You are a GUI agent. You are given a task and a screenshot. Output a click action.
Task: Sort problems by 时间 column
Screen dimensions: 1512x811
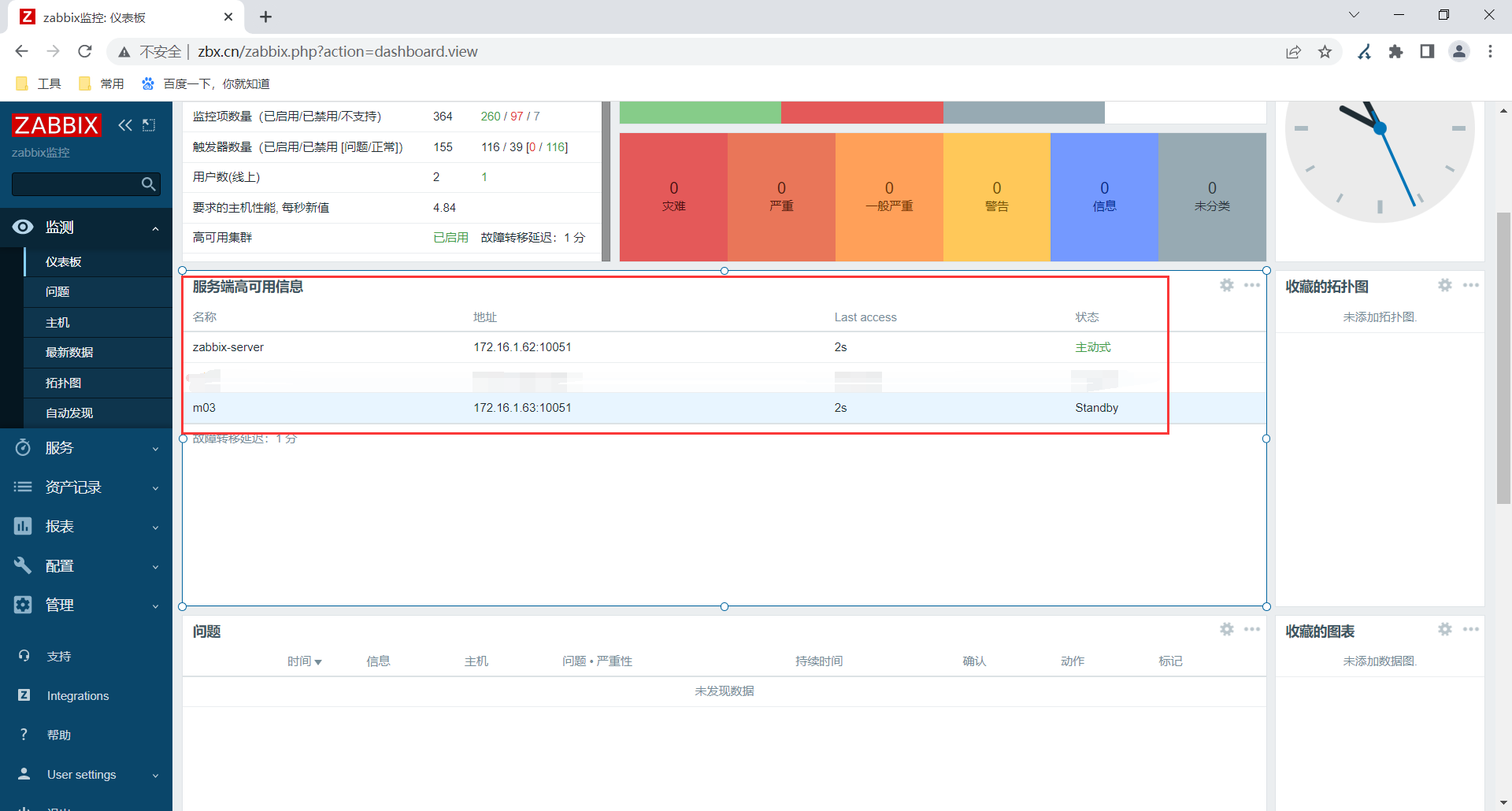(x=304, y=661)
